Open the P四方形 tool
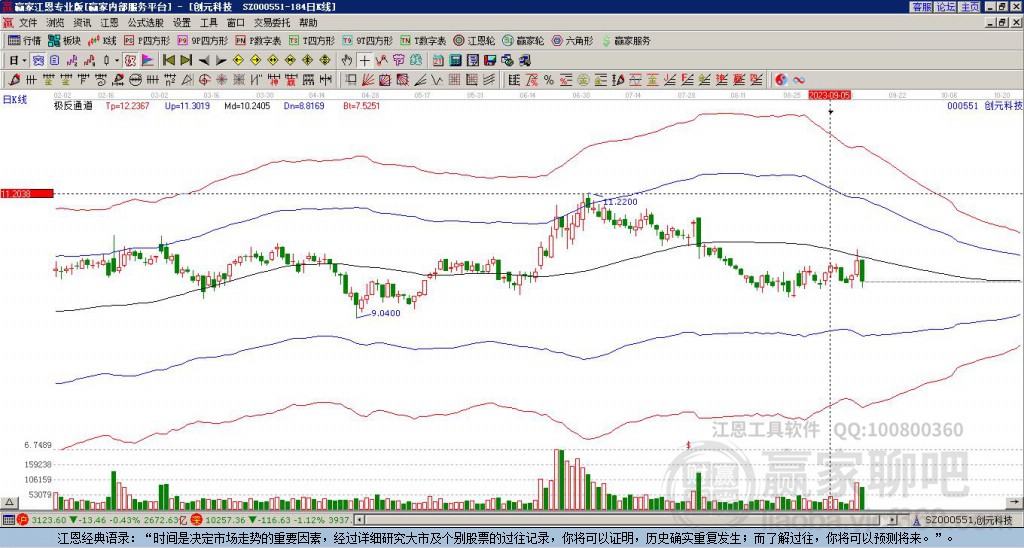The width and height of the screenshot is (1024, 548). (147, 40)
